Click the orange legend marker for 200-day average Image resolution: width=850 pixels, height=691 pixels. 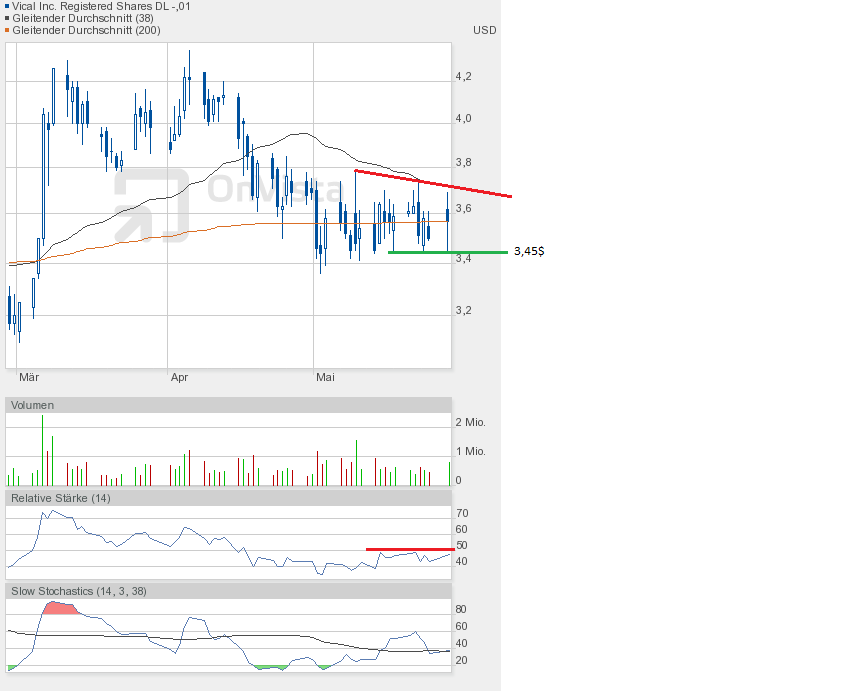tap(7, 30)
